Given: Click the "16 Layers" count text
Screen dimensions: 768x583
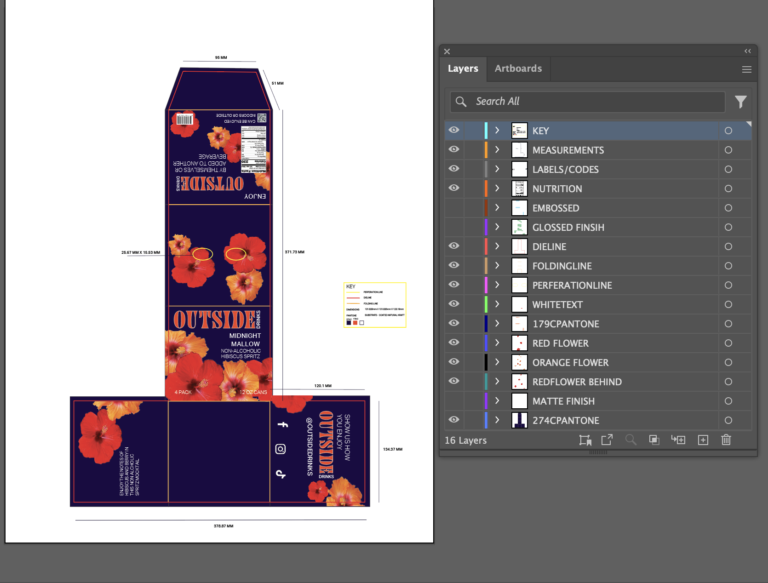Looking at the screenshot, I should [x=466, y=440].
